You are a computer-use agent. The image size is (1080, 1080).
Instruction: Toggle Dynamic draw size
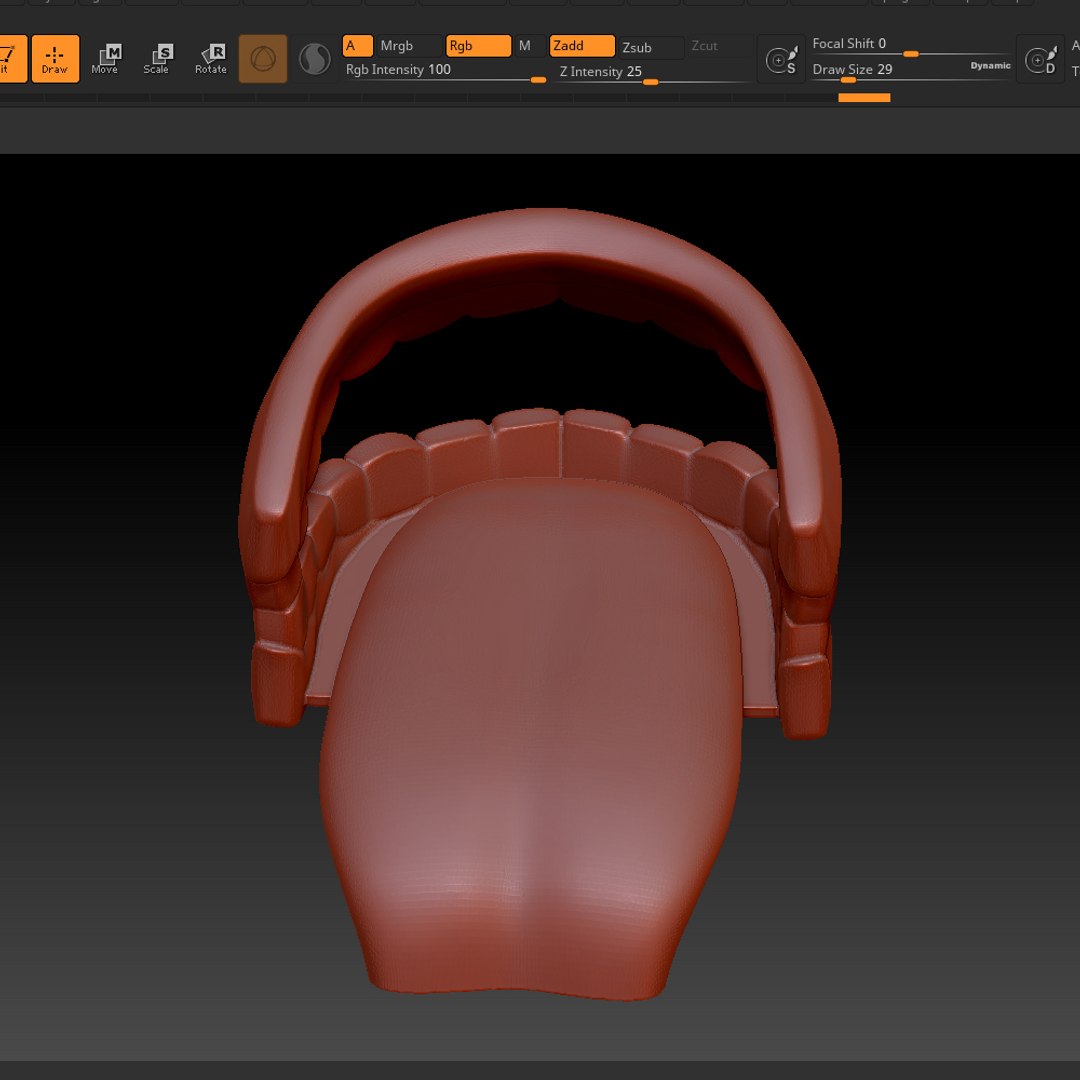tap(990, 66)
